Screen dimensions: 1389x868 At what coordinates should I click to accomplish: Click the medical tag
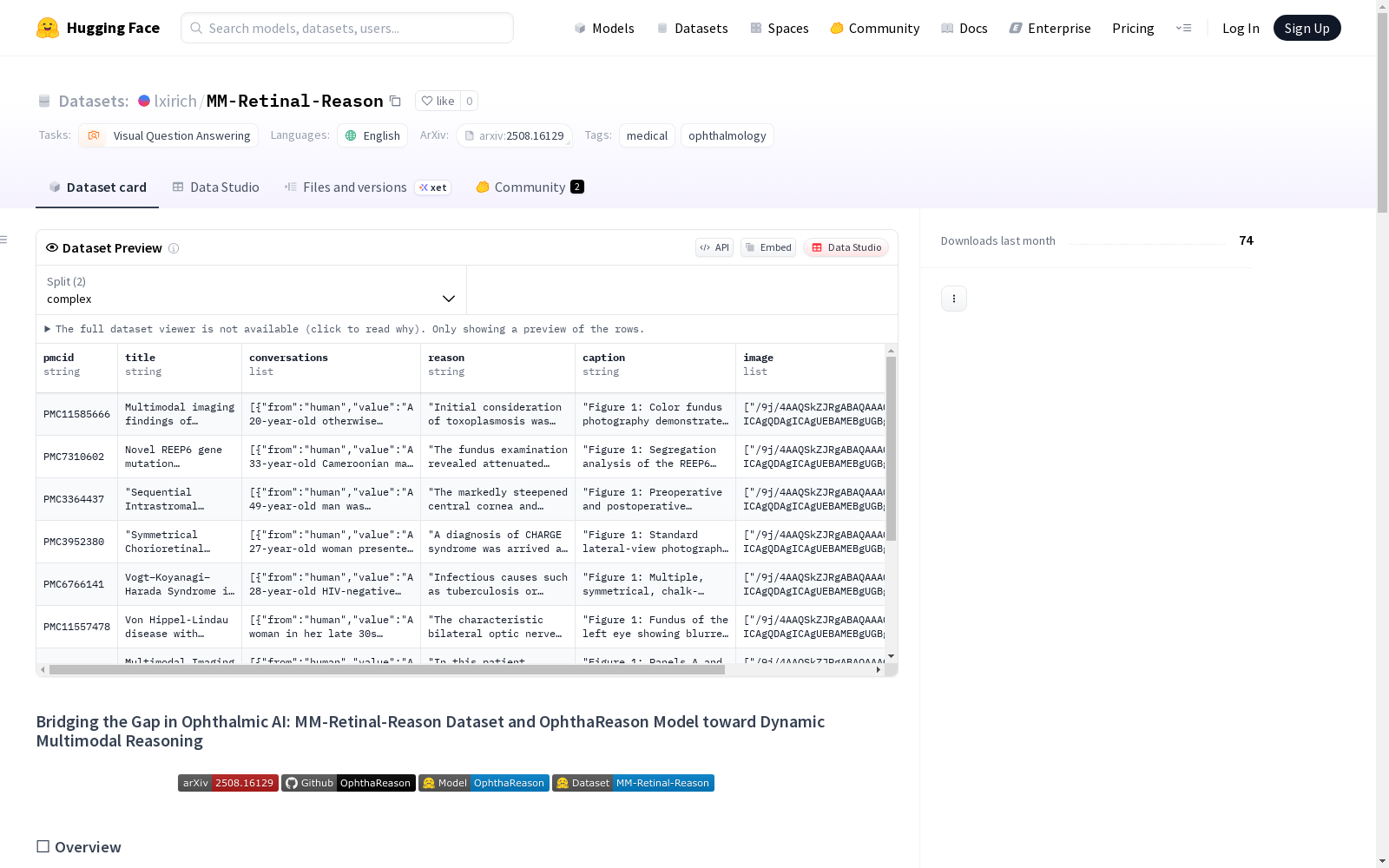pos(647,135)
